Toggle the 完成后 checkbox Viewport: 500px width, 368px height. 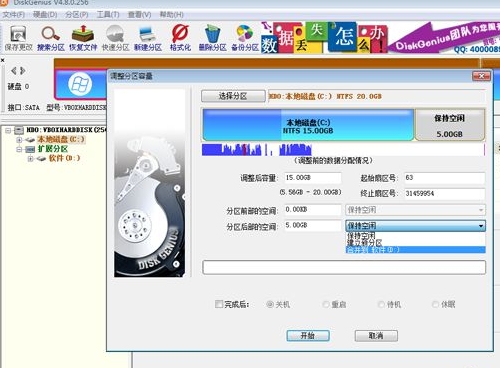219,304
